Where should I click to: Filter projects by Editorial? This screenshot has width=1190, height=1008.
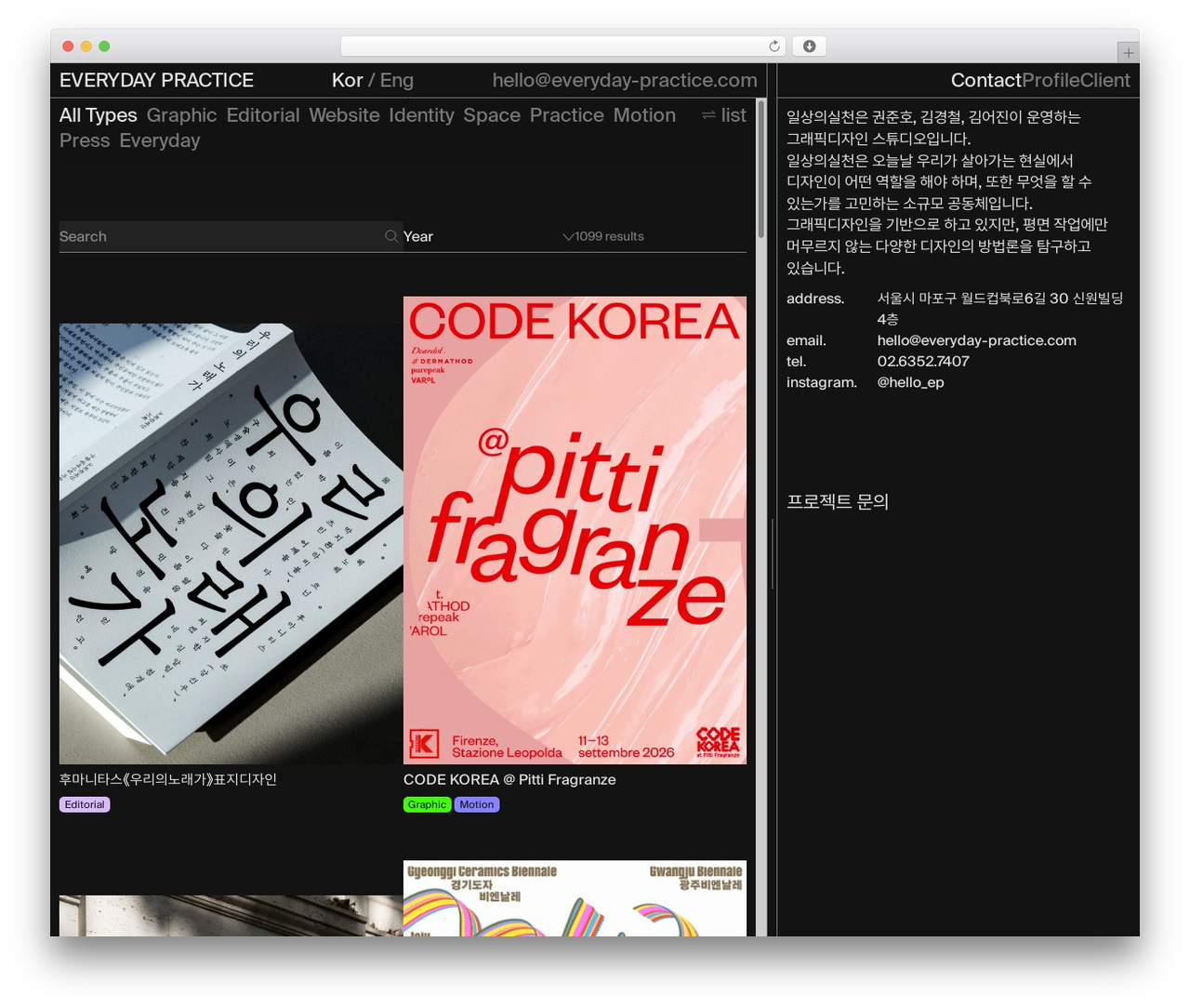[x=263, y=115]
